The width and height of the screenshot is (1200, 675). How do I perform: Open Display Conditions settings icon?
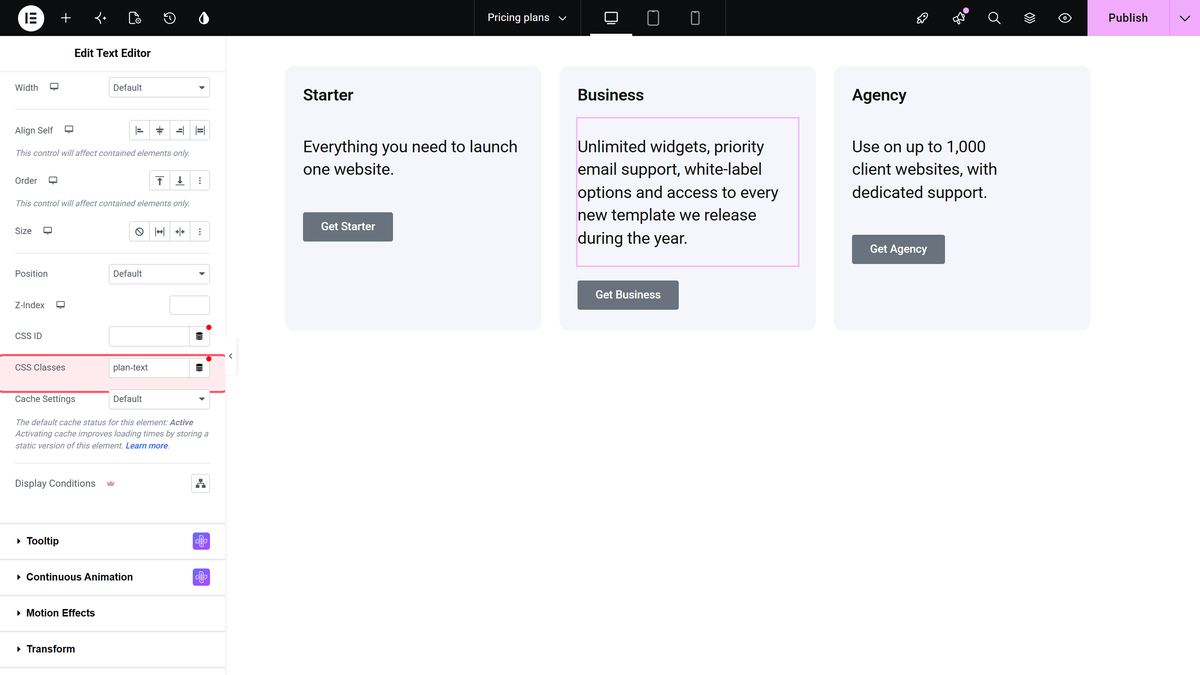(x=201, y=484)
